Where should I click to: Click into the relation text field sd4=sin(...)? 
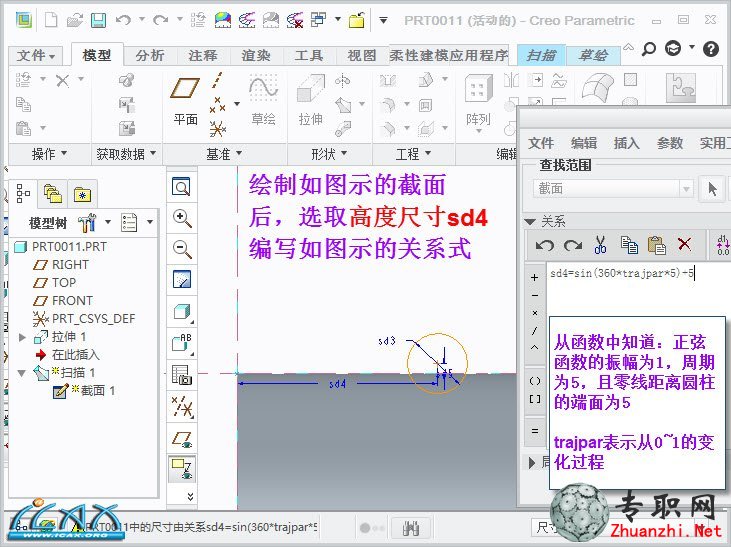(623, 273)
